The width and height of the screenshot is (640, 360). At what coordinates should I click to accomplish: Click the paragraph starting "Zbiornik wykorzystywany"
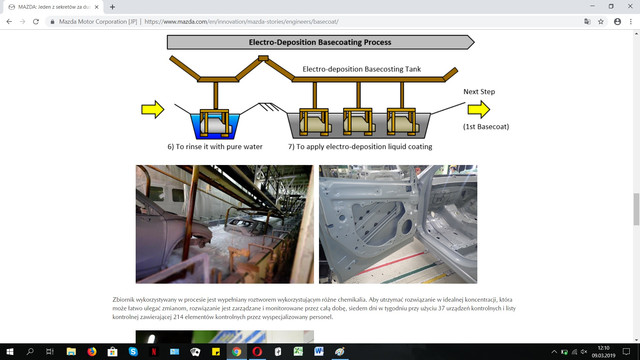coord(314,308)
